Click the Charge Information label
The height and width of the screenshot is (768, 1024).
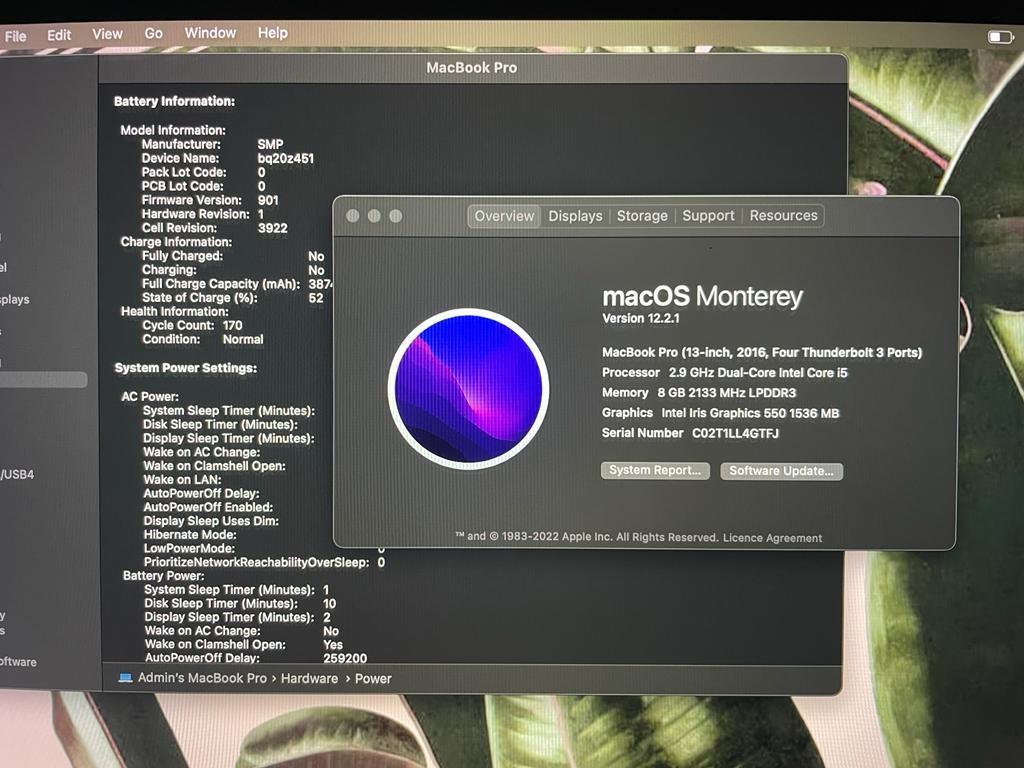pyautogui.click(x=176, y=242)
